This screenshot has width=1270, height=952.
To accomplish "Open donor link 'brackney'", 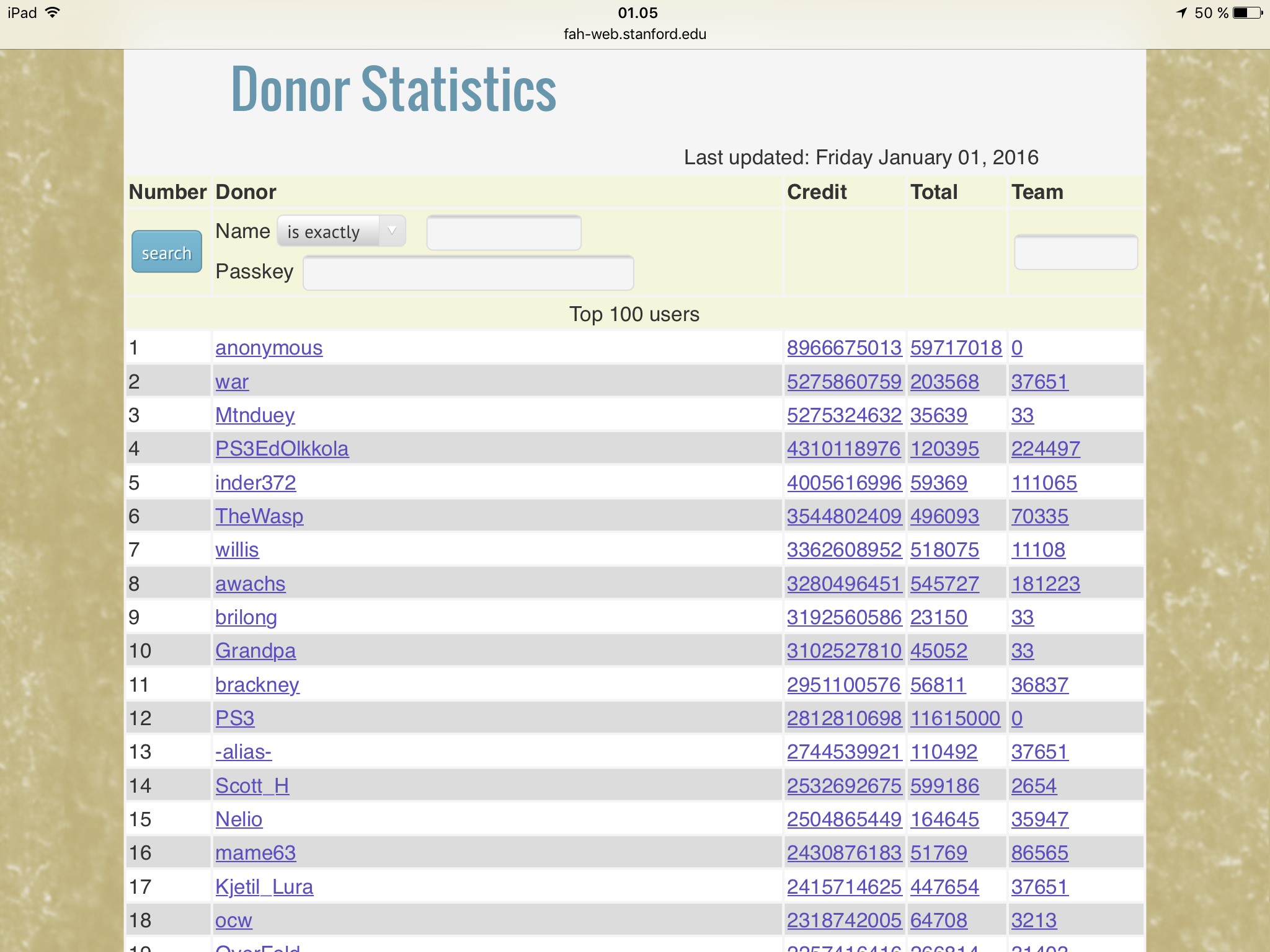I will click(257, 684).
